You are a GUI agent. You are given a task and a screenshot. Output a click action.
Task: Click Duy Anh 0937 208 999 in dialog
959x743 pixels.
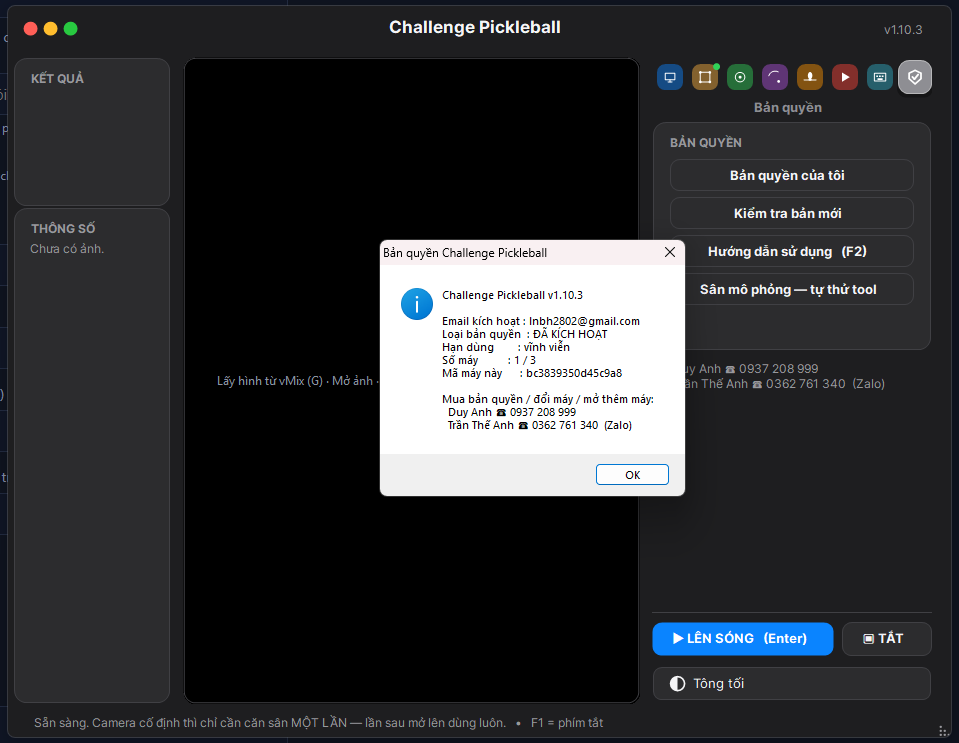(512, 412)
